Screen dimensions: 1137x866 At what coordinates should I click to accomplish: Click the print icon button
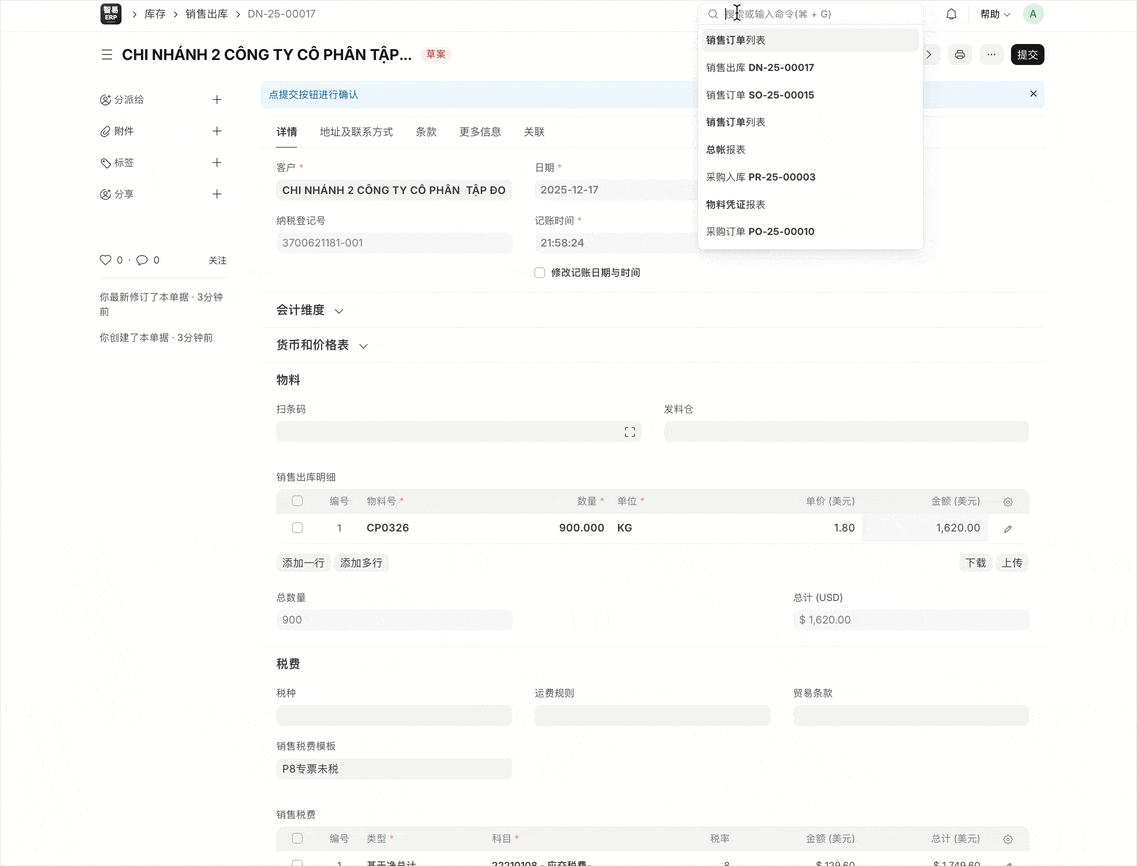coord(960,55)
